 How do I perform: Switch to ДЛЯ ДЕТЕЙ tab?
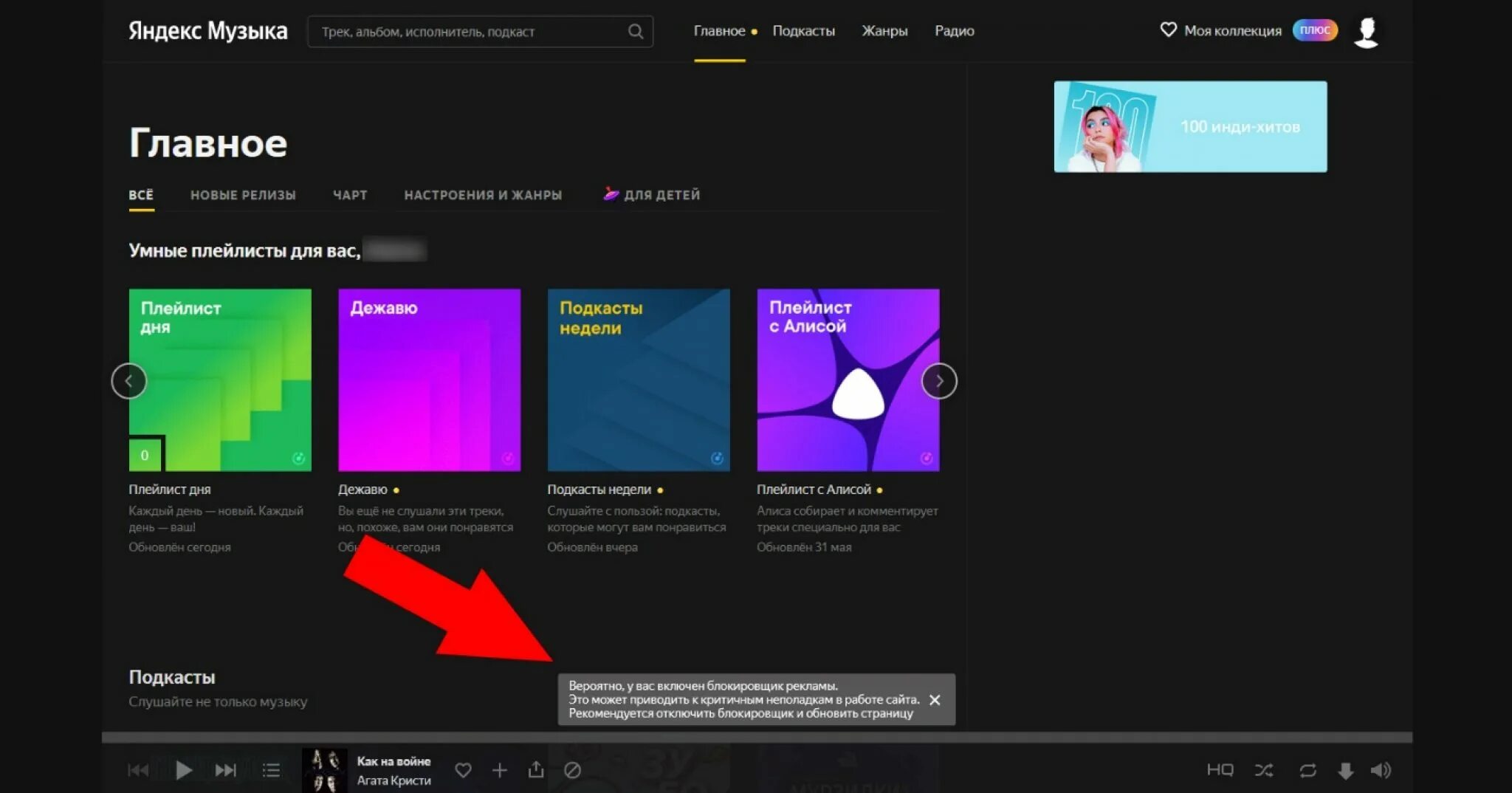click(652, 194)
